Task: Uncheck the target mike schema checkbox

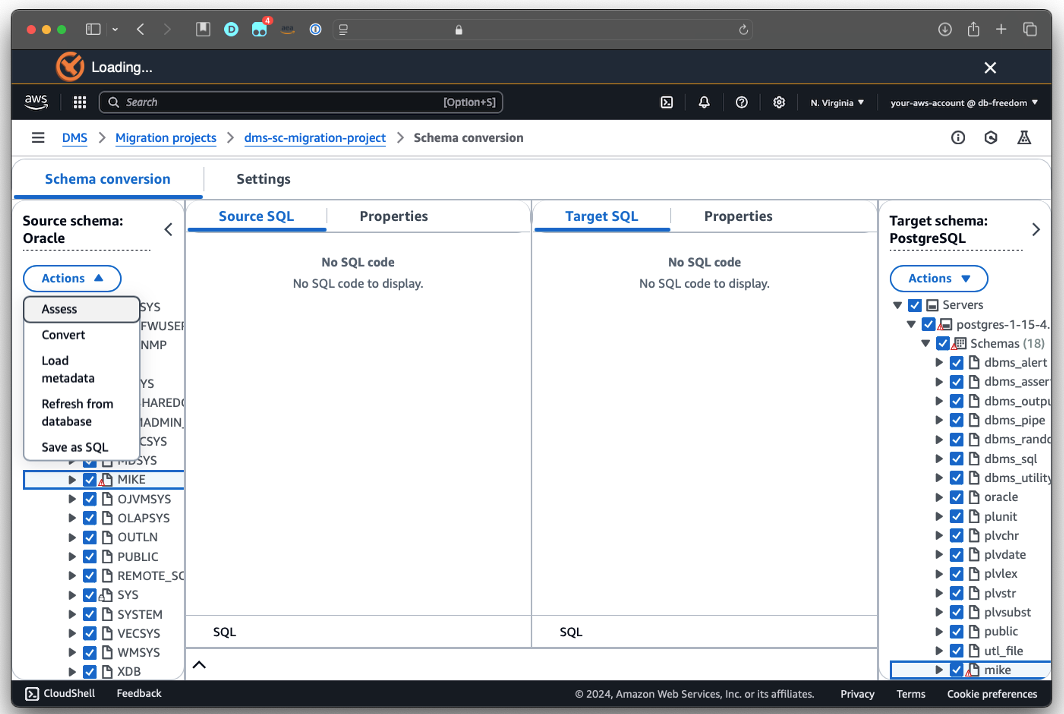Action: tap(957, 671)
